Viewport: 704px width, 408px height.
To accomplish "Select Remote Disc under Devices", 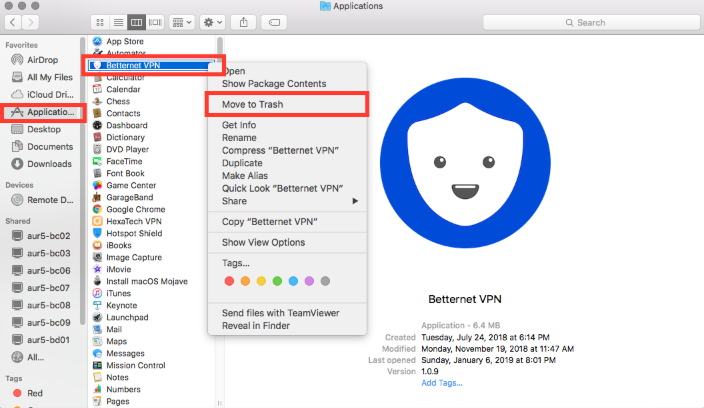I will tap(42, 200).
